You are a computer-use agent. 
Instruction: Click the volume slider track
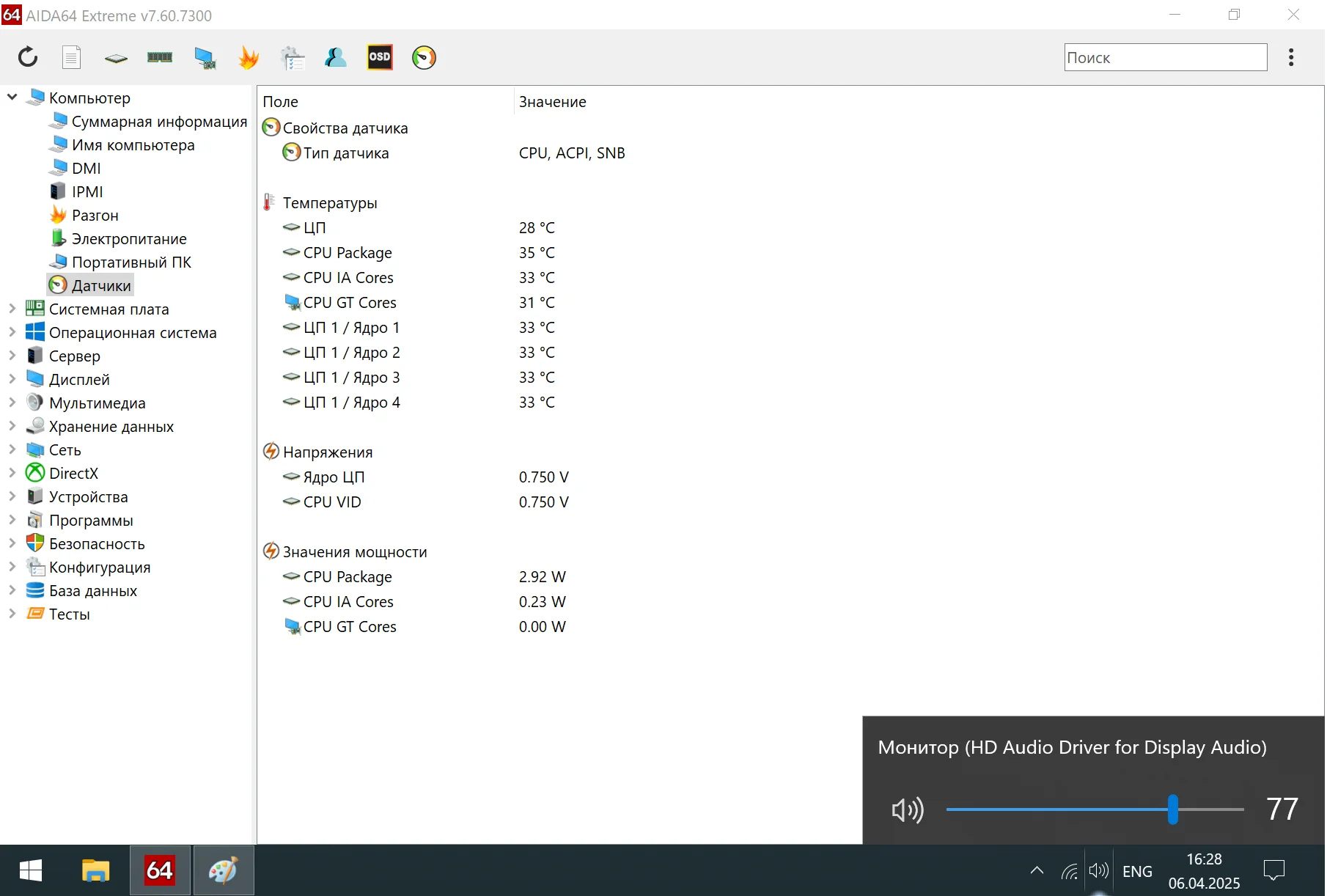click(x=1095, y=809)
